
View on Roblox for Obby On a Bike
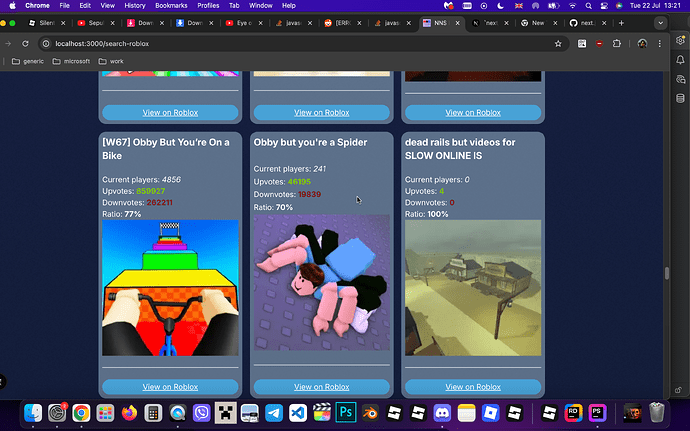[170, 387]
